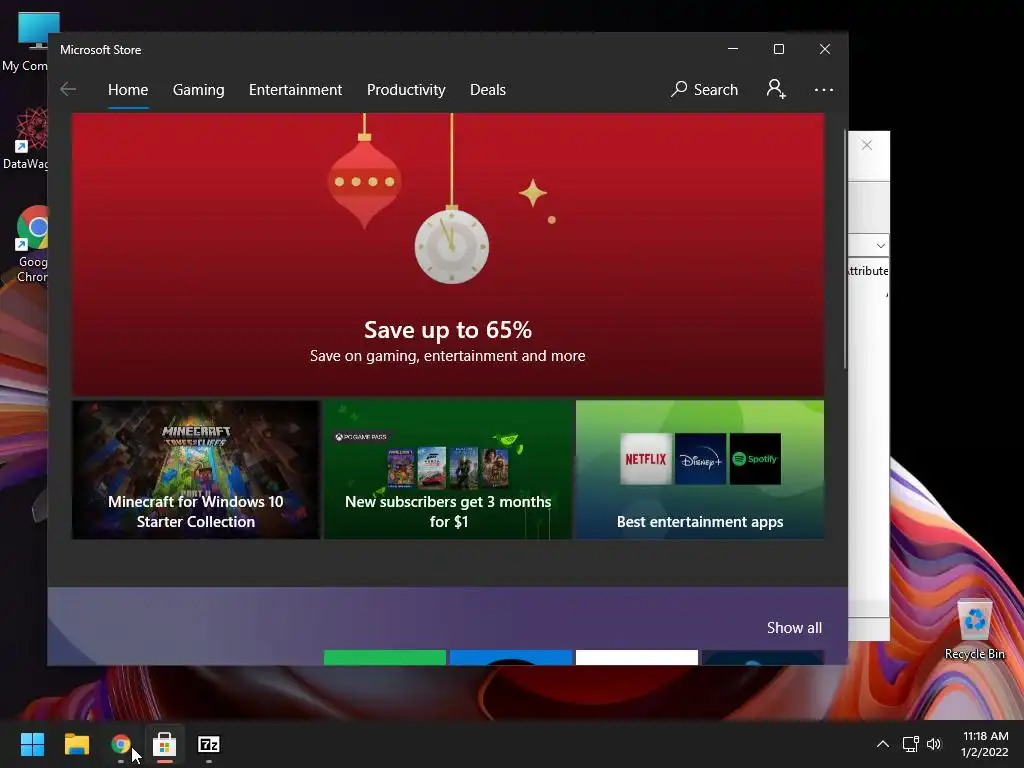
Task: Open the Save up to 65% banner
Action: coord(448,255)
